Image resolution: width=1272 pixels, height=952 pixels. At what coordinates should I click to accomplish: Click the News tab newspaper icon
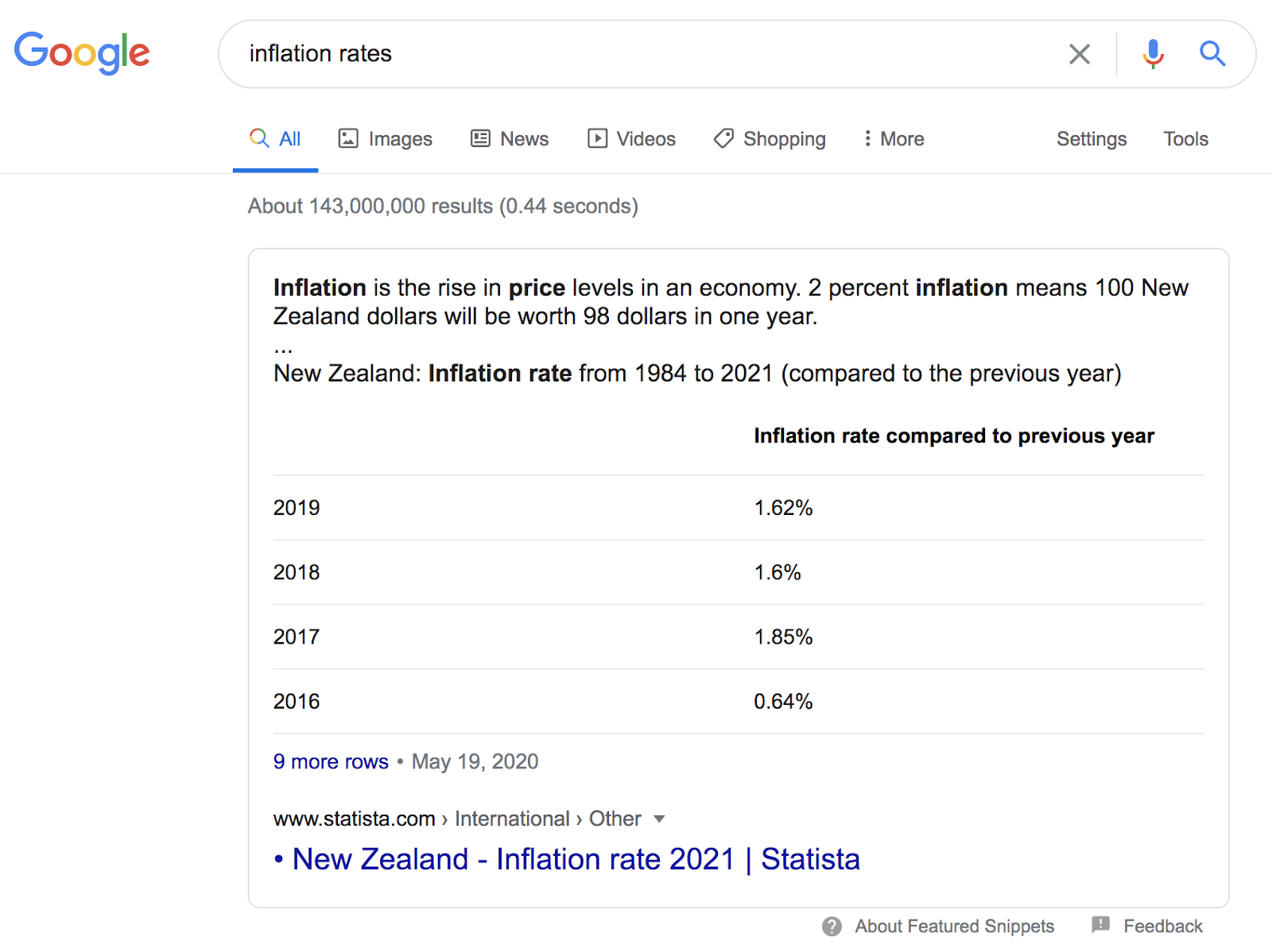pyautogui.click(x=480, y=138)
